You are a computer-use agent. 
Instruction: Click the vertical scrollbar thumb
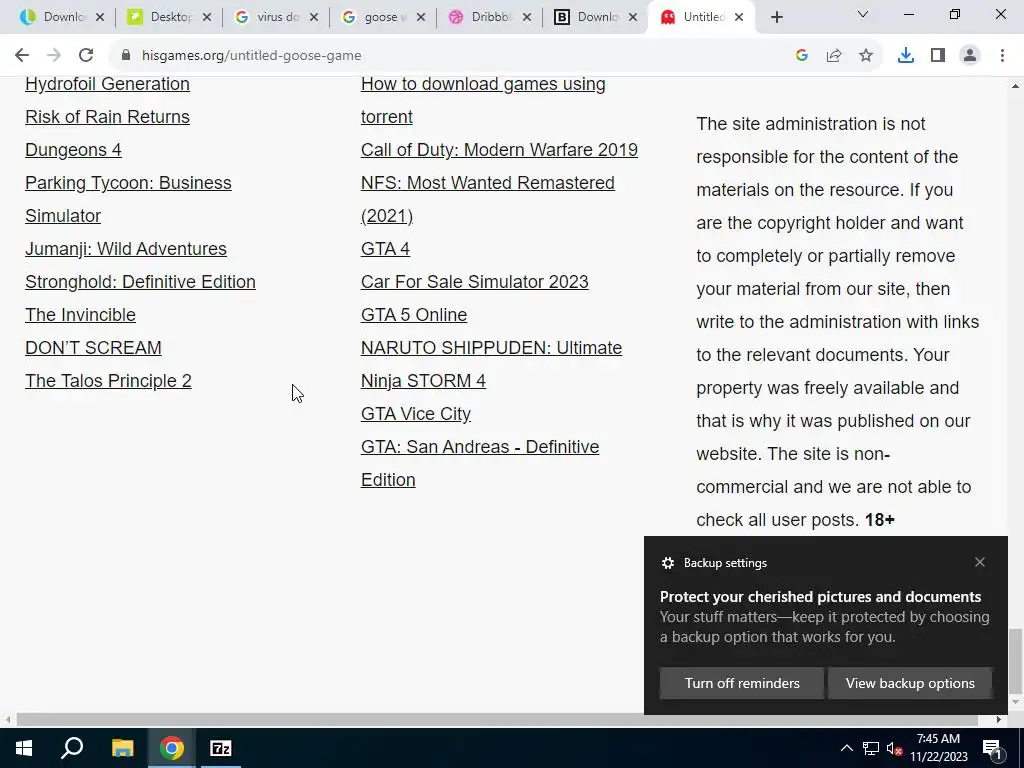pos(1015,661)
